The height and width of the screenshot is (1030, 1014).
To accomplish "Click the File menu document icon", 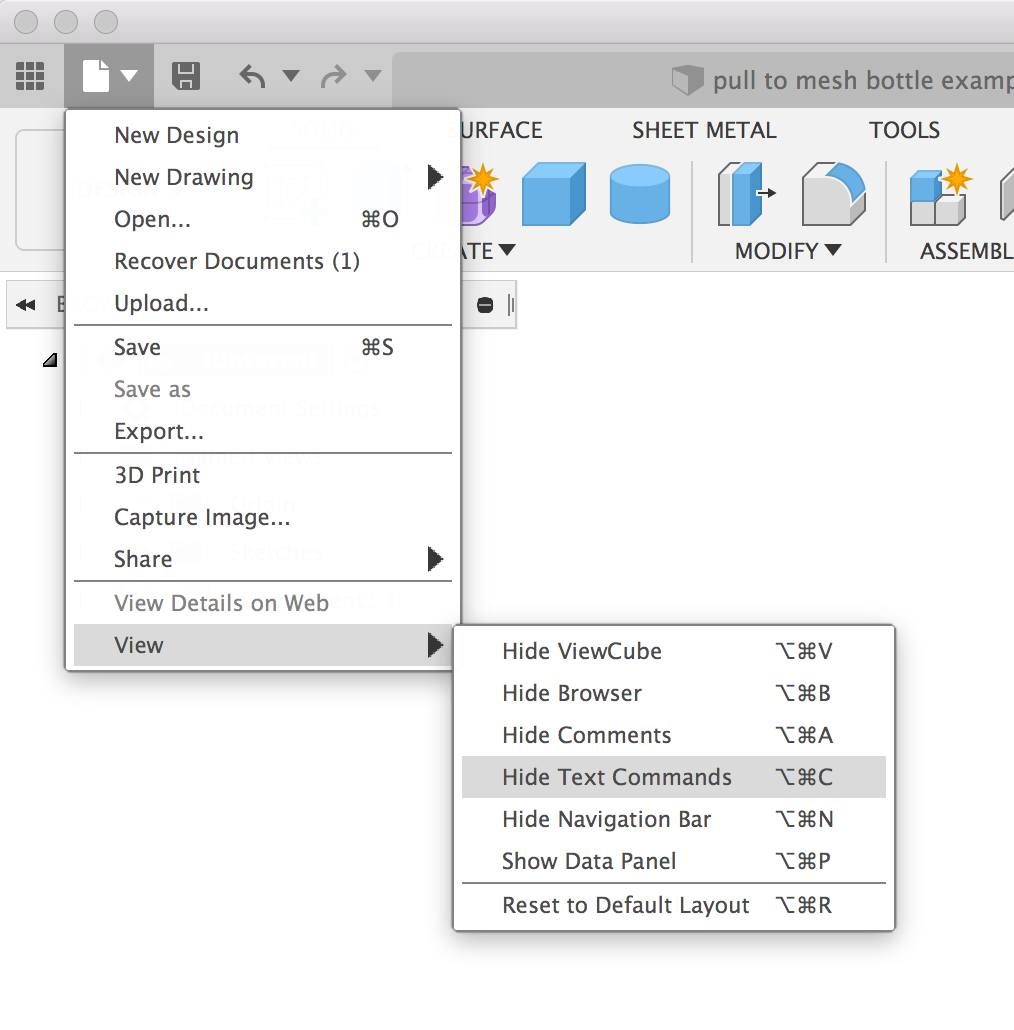I will pyautogui.click(x=96, y=76).
